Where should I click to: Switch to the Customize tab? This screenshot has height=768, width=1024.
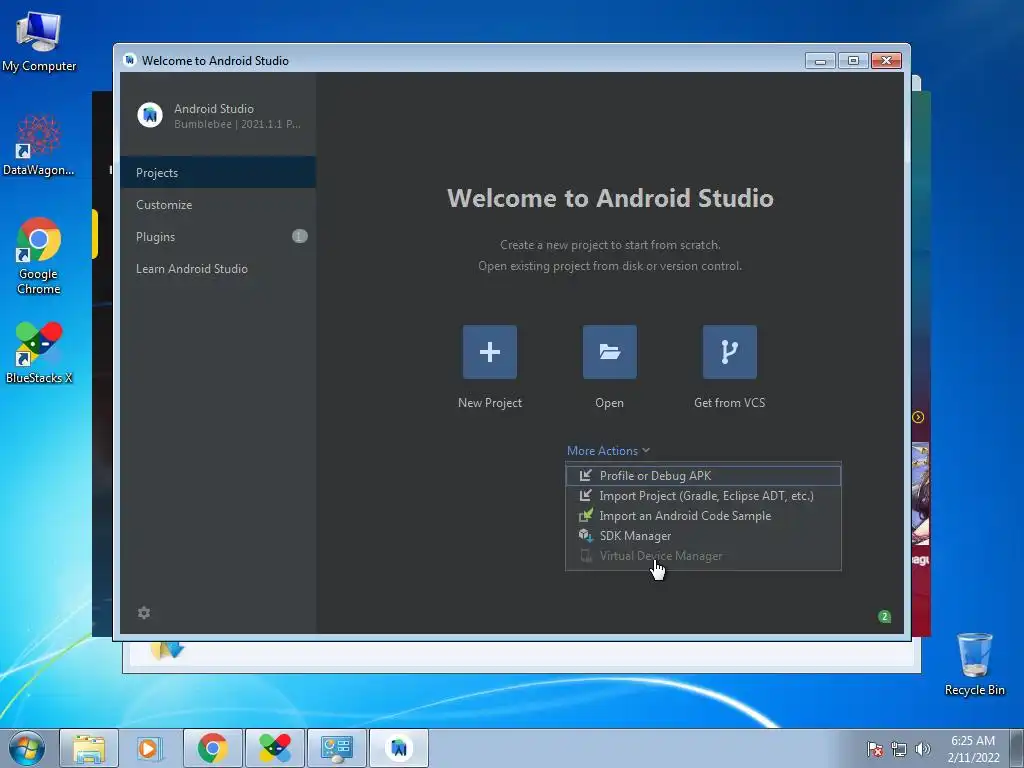click(218, 204)
